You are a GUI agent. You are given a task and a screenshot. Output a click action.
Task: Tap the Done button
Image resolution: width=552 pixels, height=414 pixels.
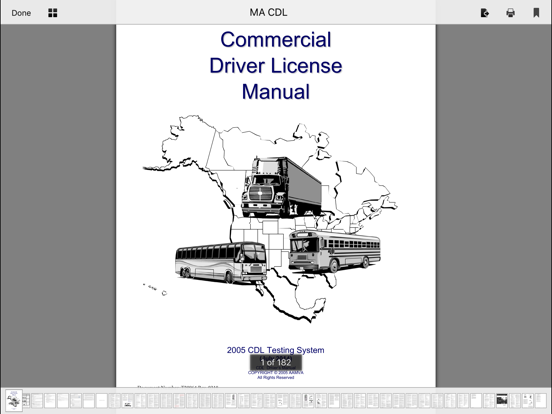pyautogui.click(x=21, y=13)
